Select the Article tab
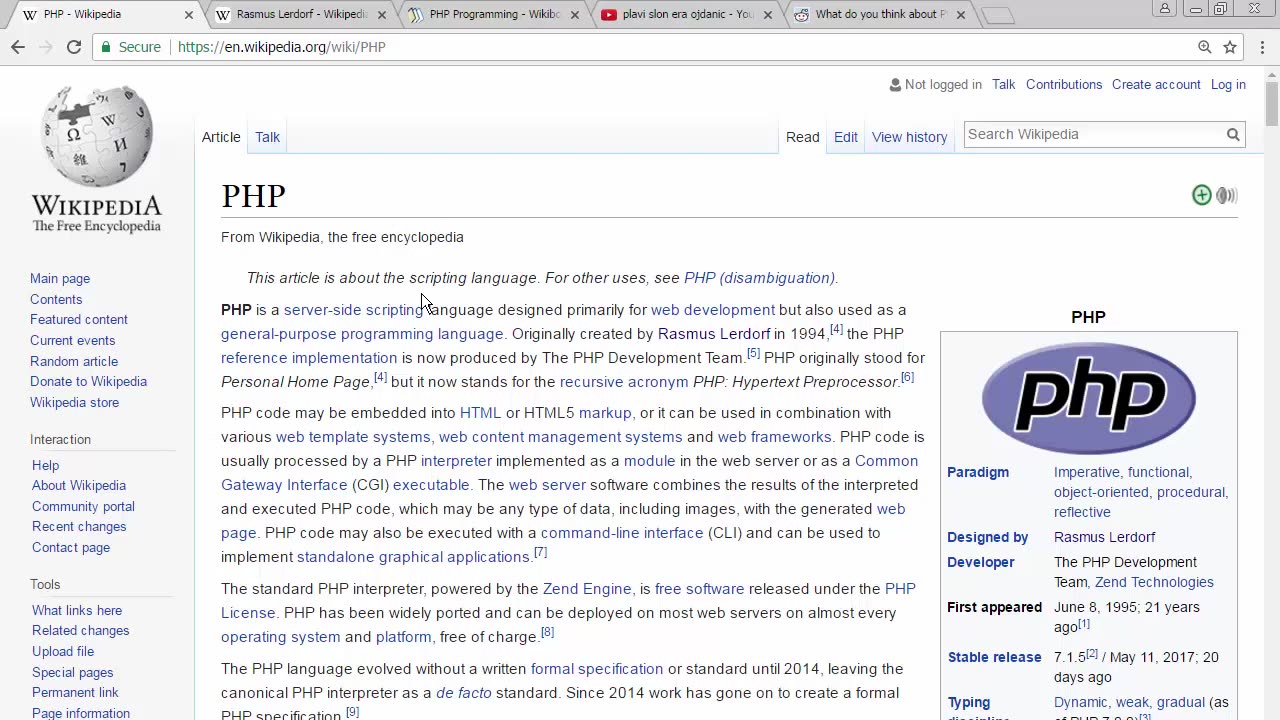 [221, 137]
